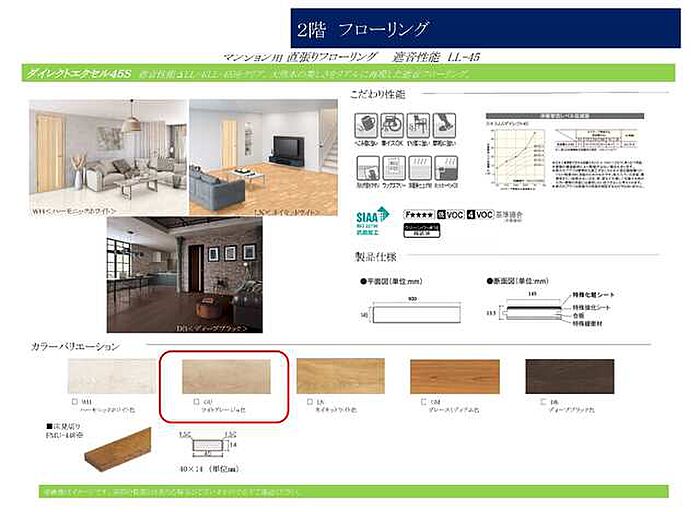This screenshot has height=512, width=700.
Task: Click the wheelchair OK feature icon
Action: [x=393, y=125]
